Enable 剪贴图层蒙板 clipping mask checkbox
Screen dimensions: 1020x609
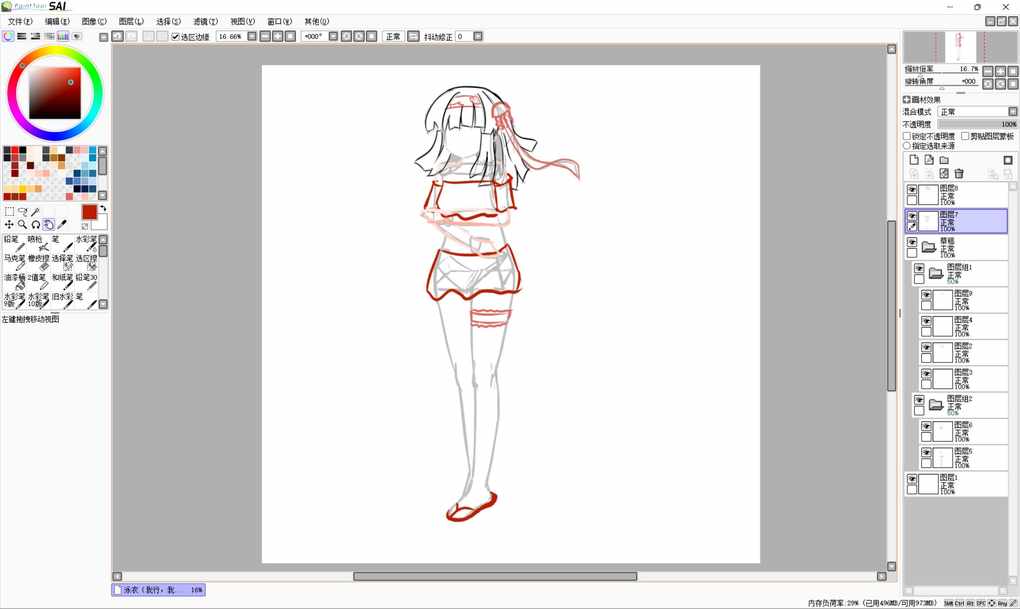tap(965, 136)
